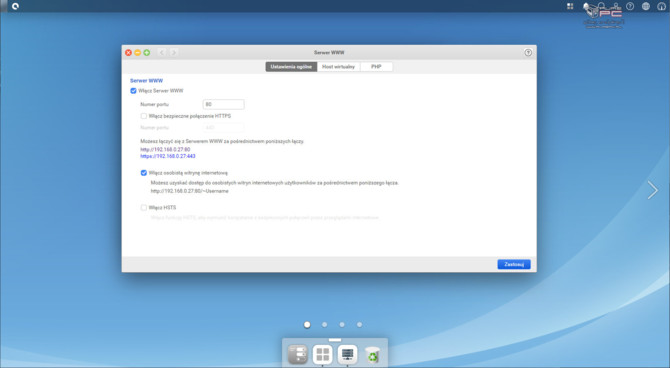Open the http://192.168.0.27:80 link
The width and height of the screenshot is (670, 368).
[165, 150]
